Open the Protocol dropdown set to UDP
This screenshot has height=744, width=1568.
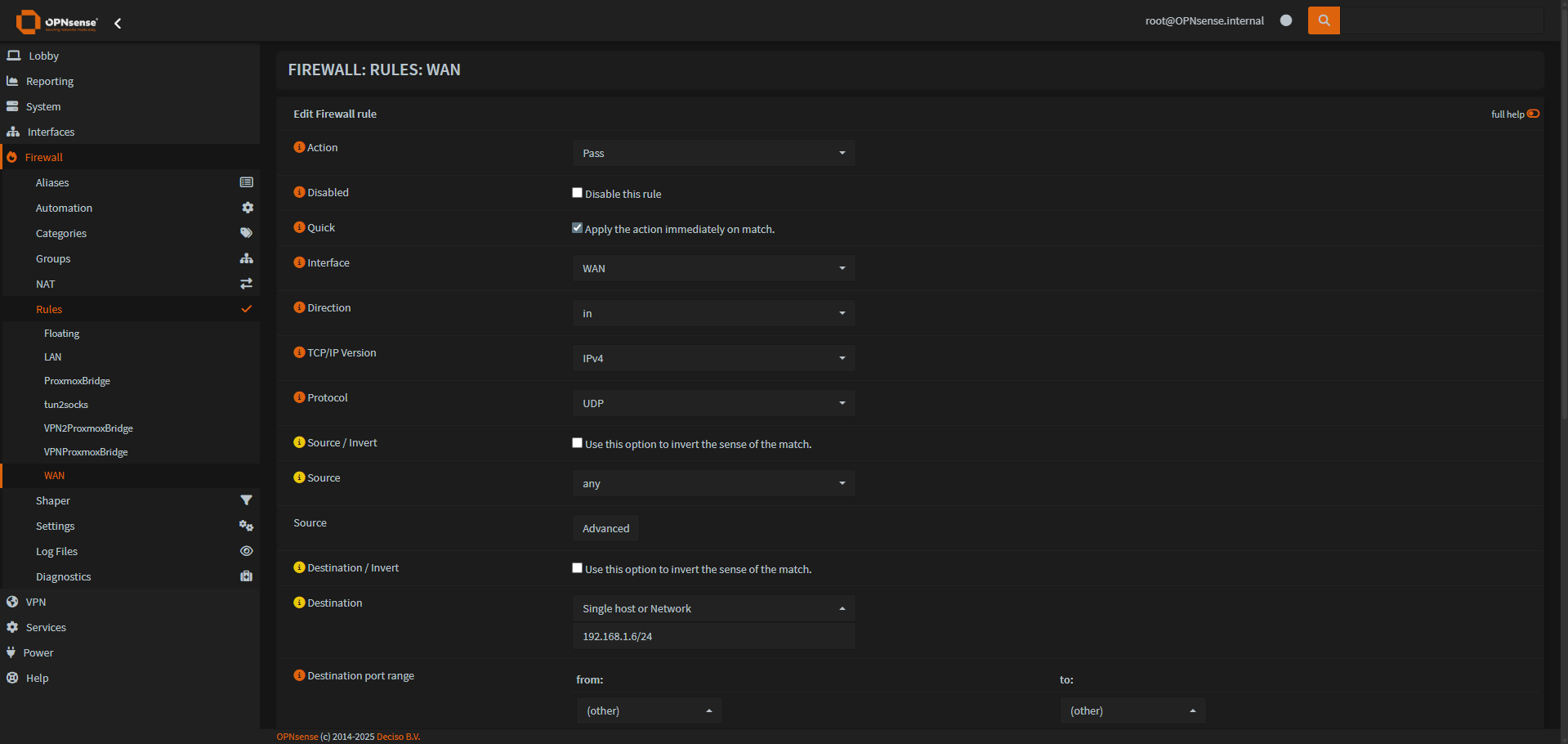(x=713, y=403)
